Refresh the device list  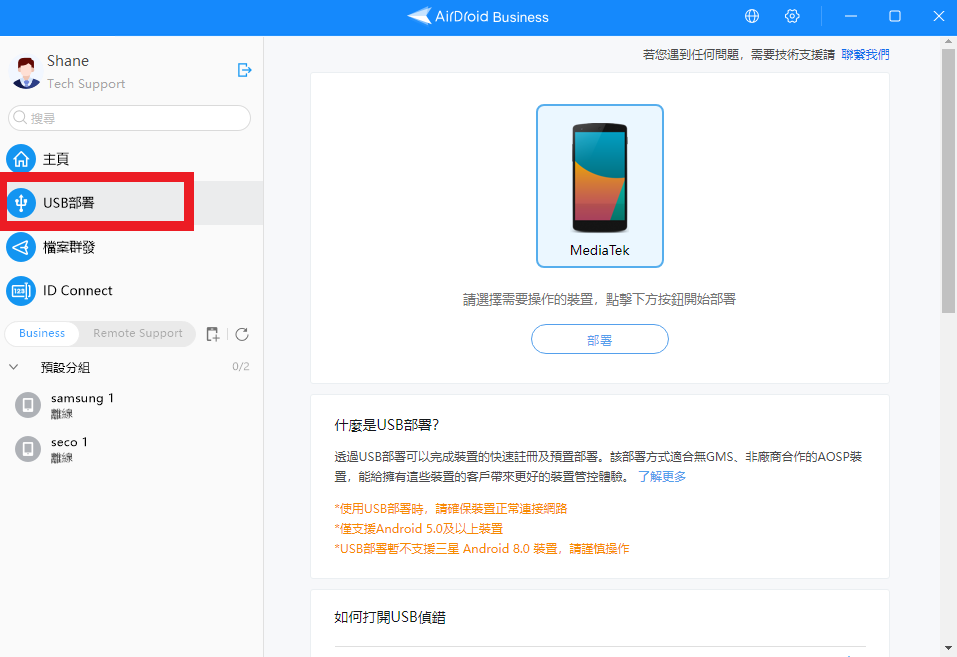click(x=242, y=334)
